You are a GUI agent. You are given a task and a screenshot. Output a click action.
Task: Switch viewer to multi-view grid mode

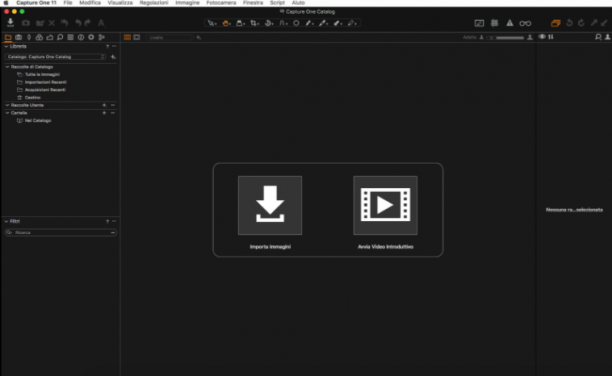127,37
